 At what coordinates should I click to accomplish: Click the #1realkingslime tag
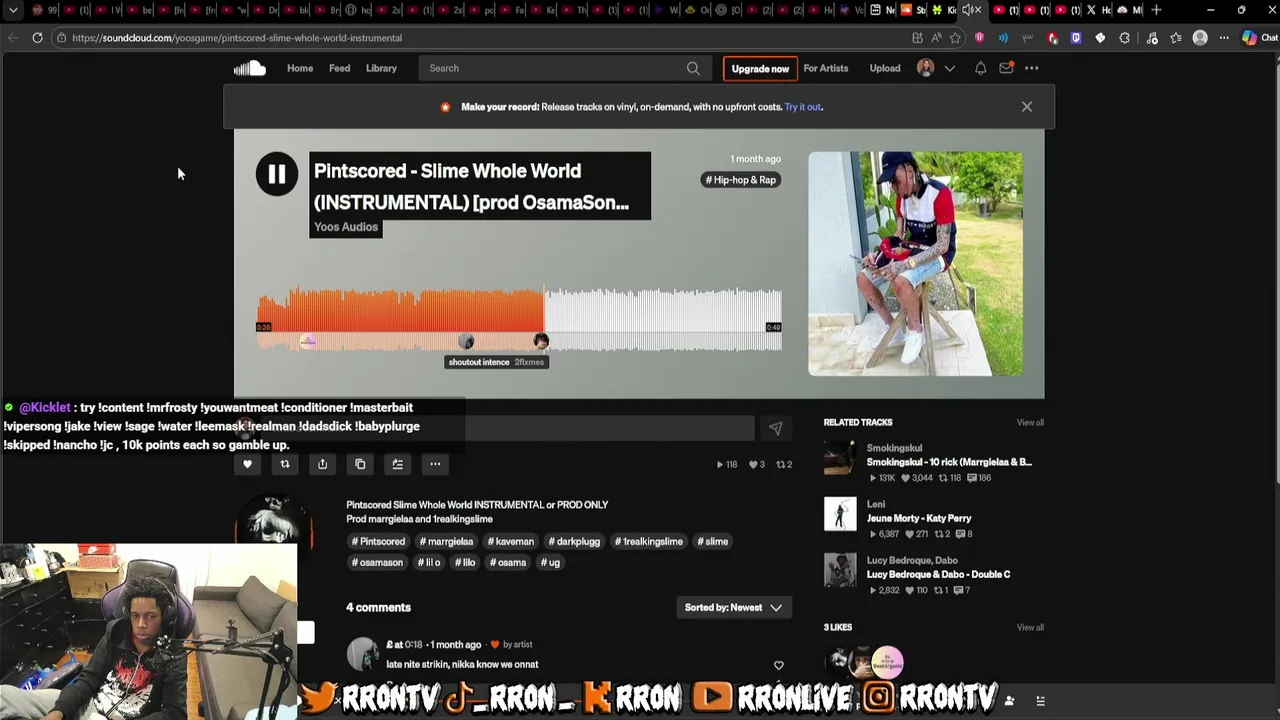[649, 542]
